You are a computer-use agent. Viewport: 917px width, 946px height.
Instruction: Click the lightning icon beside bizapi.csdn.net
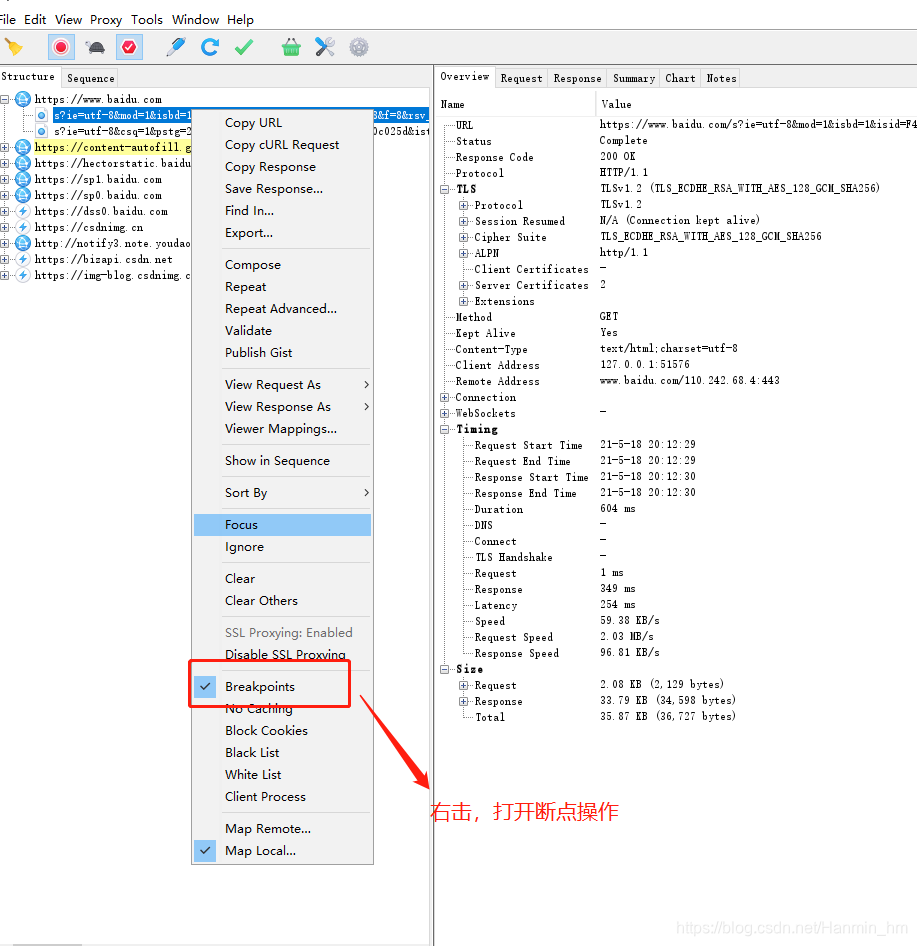[x=23, y=259]
